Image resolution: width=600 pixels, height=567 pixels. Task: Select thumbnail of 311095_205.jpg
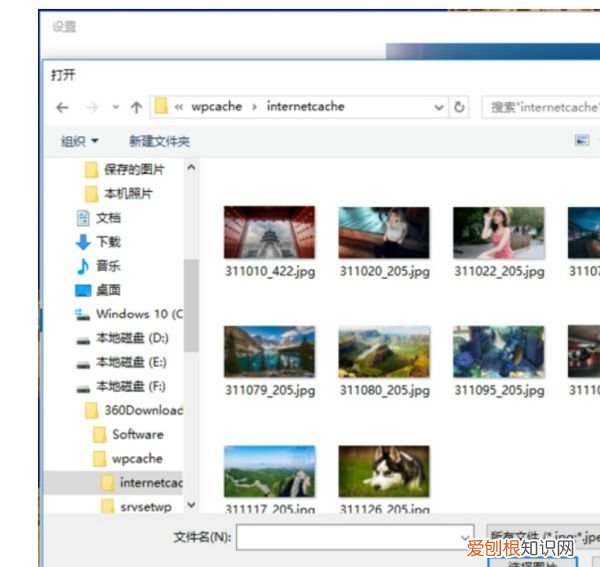tap(499, 351)
